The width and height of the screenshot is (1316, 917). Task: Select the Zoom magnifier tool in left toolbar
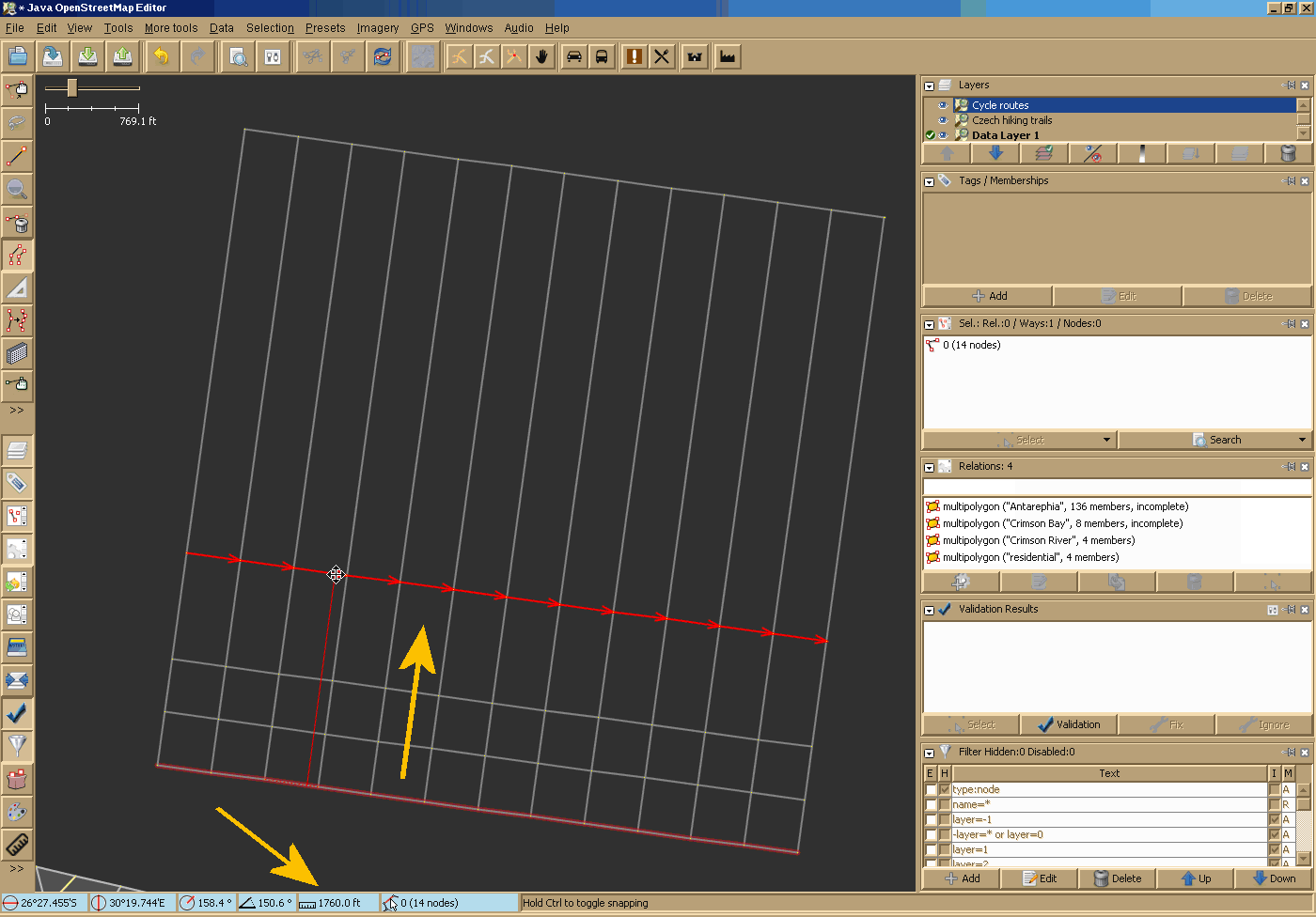coord(17,188)
